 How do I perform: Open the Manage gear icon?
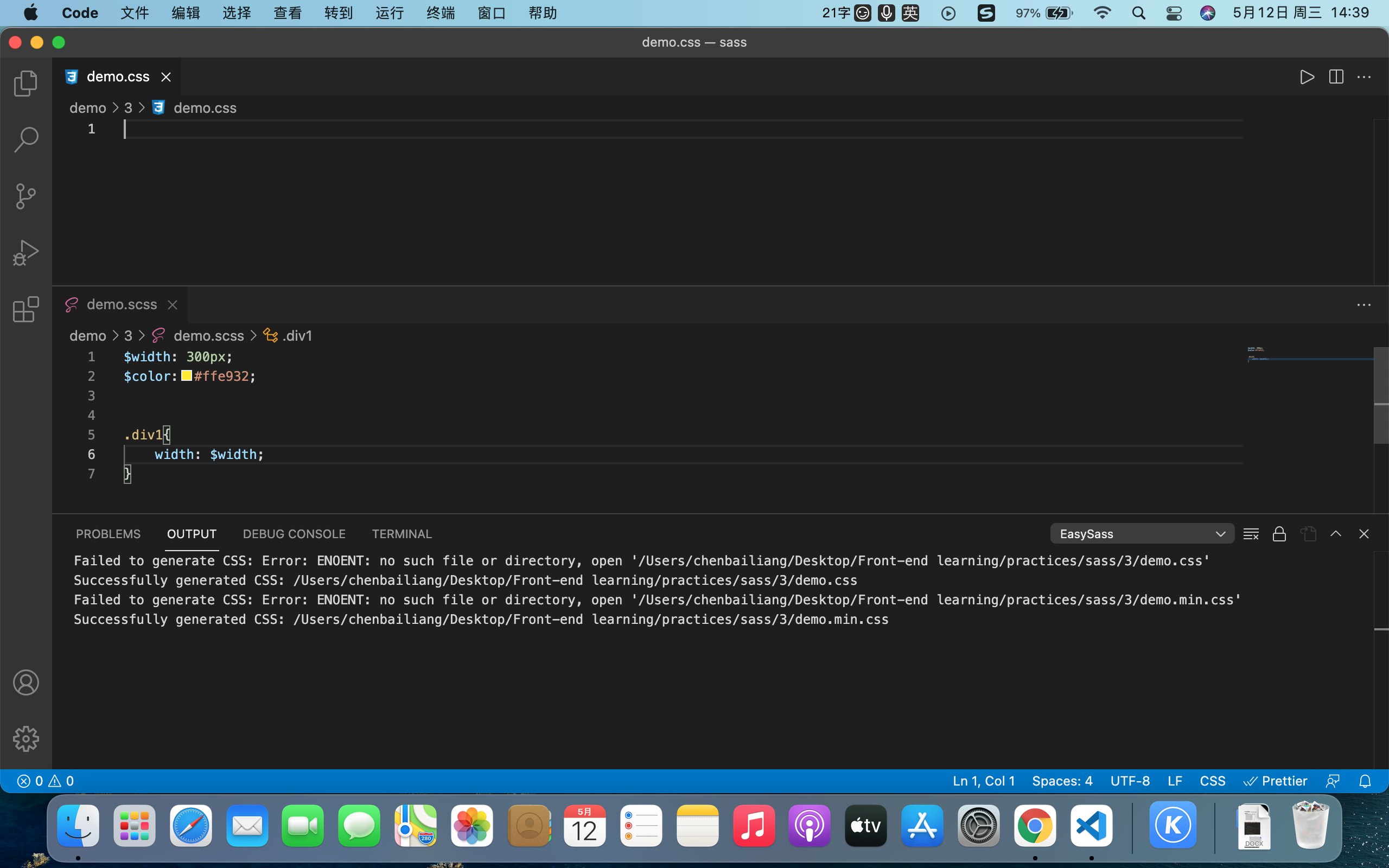26,739
